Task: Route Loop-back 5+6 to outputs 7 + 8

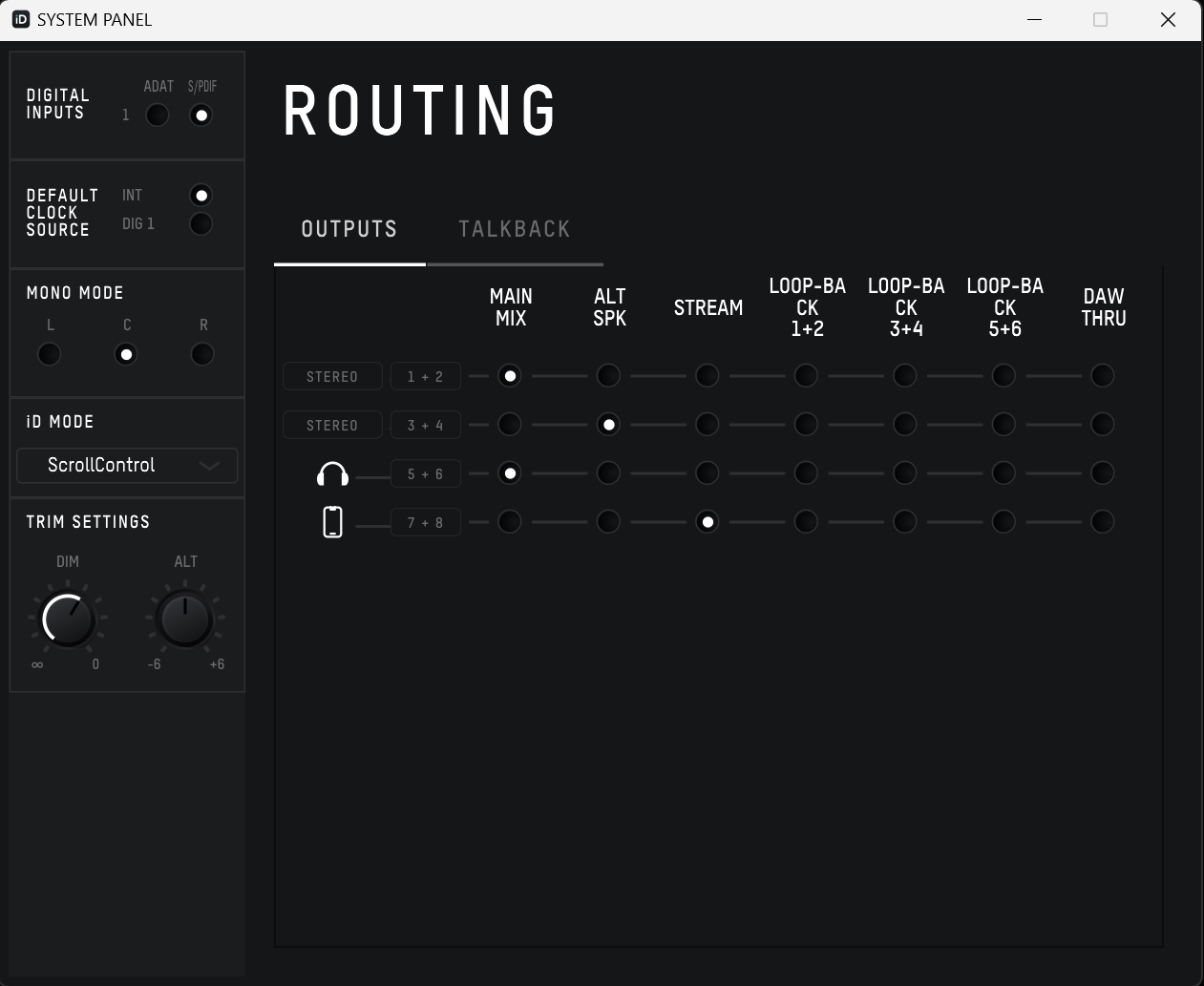Action: tap(1003, 522)
